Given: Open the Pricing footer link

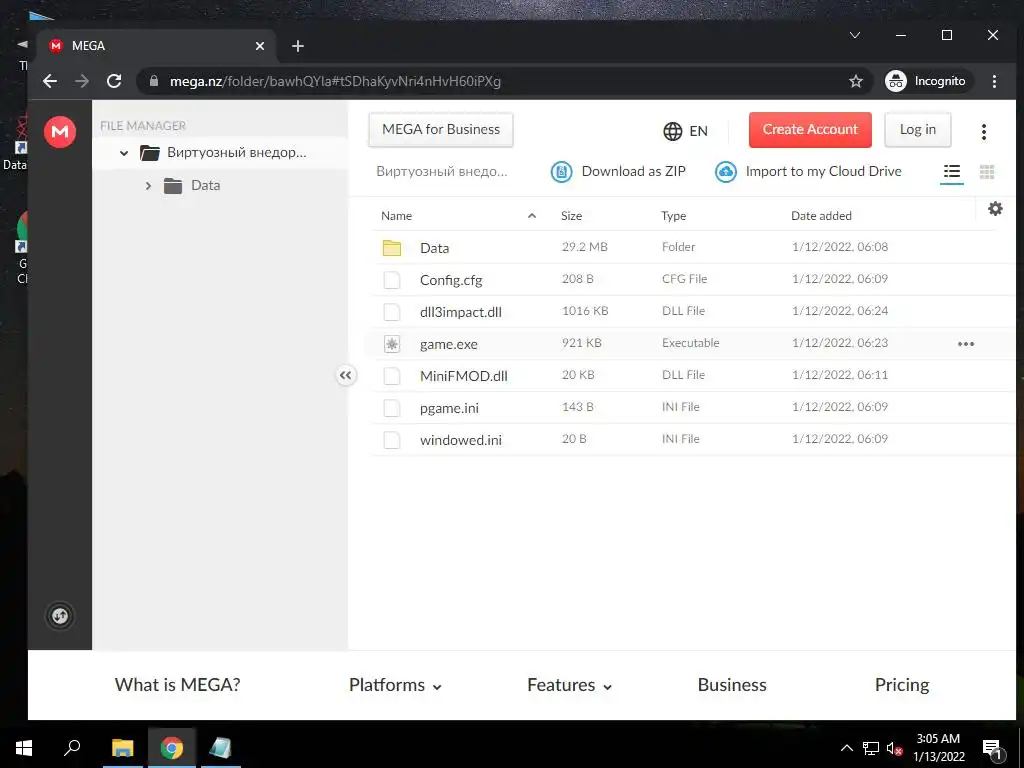Looking at the screenshot, I should (x=902, y=684).
